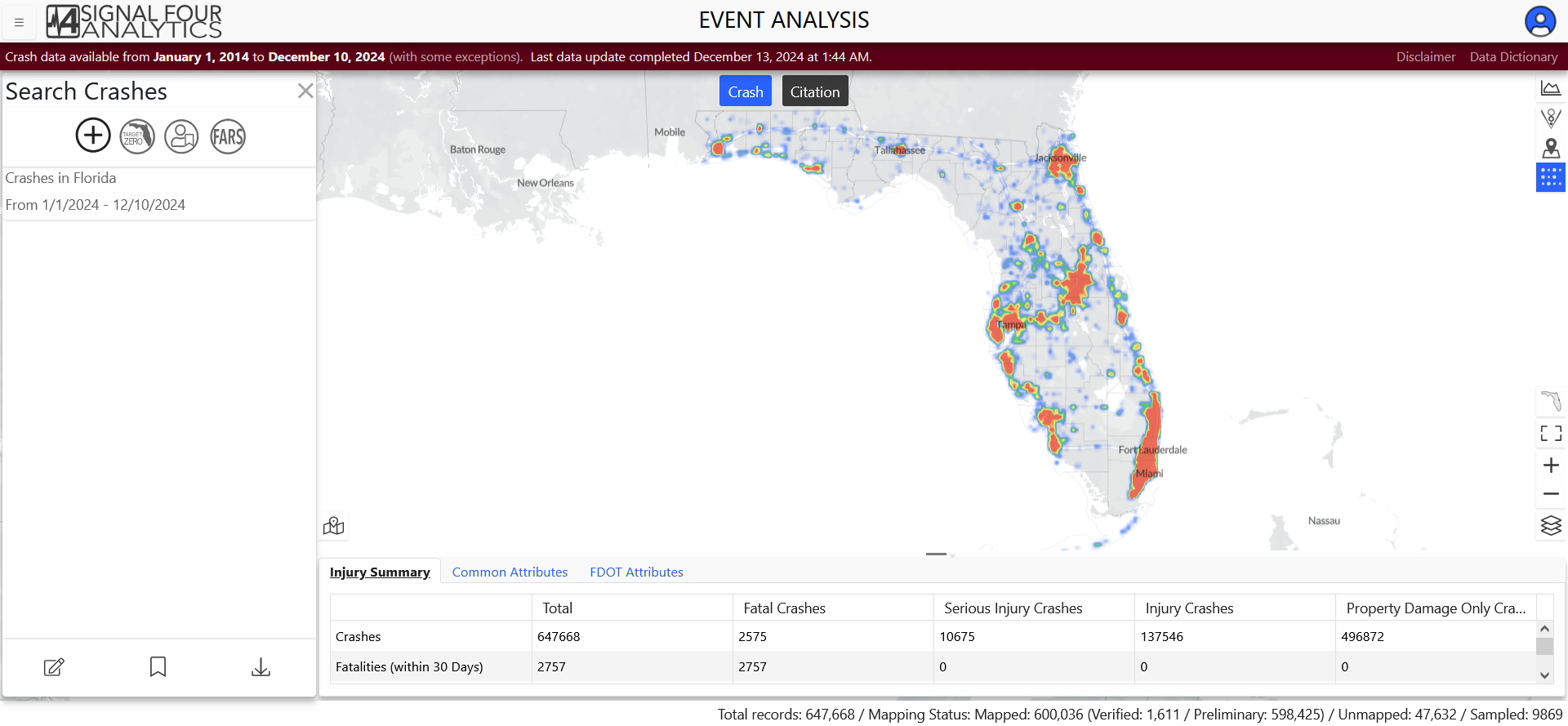The image size is (1568, 726).
Task: Click the map selection tool icon
Action: pos(333,526)
